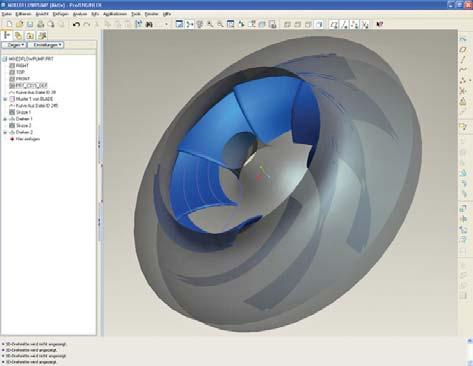Viewport: 473px width, 366px height.
Task: Open the Zeigen dropdown
Action: tap(14, 45)
